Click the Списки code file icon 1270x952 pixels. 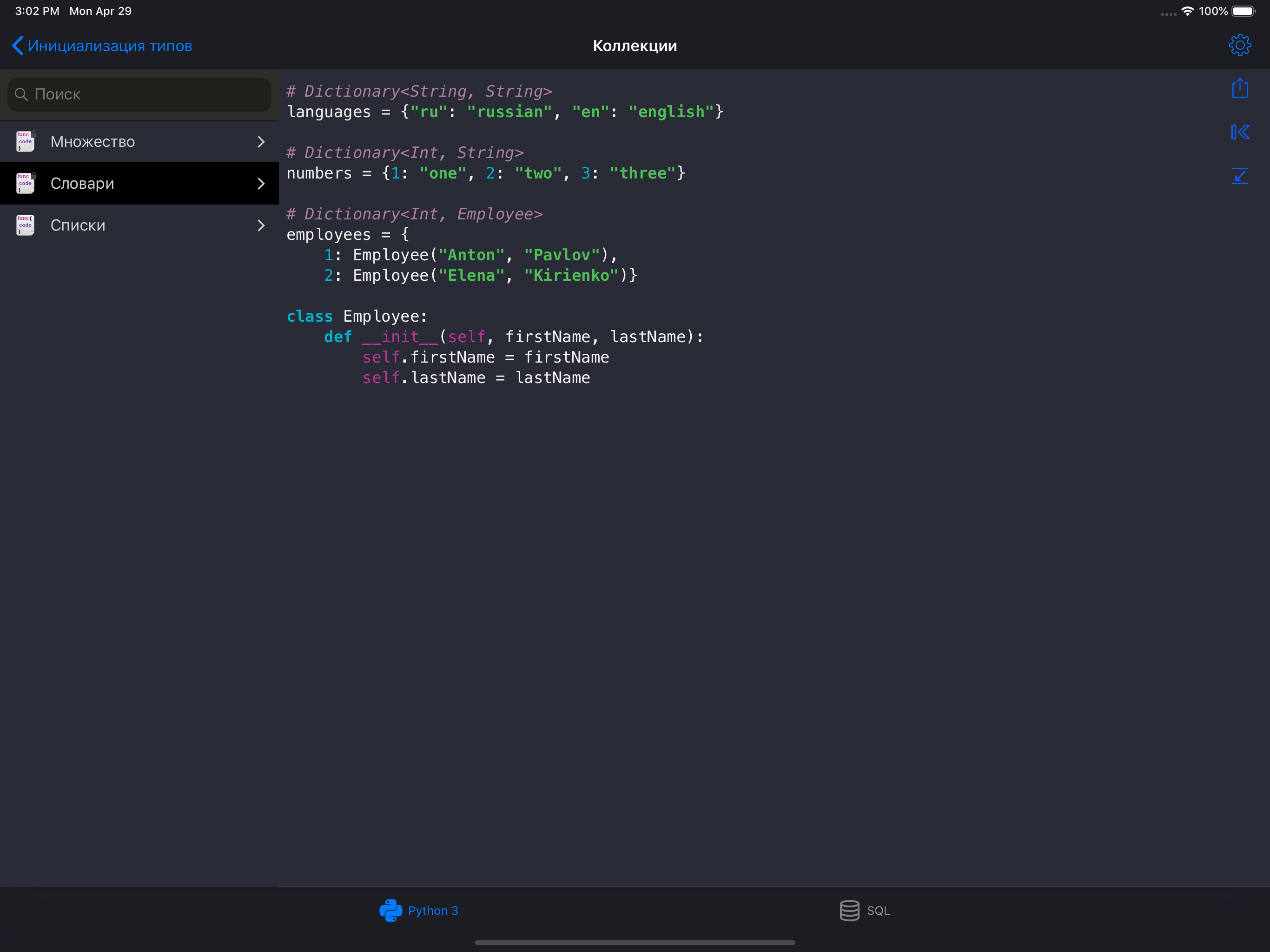25,225
